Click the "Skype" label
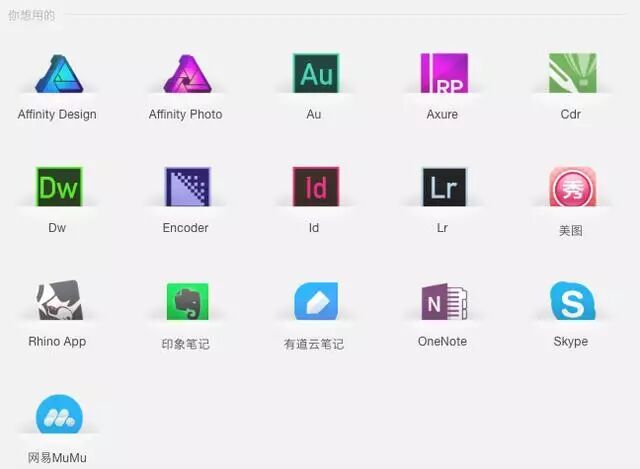 click(x=571, y=341)
